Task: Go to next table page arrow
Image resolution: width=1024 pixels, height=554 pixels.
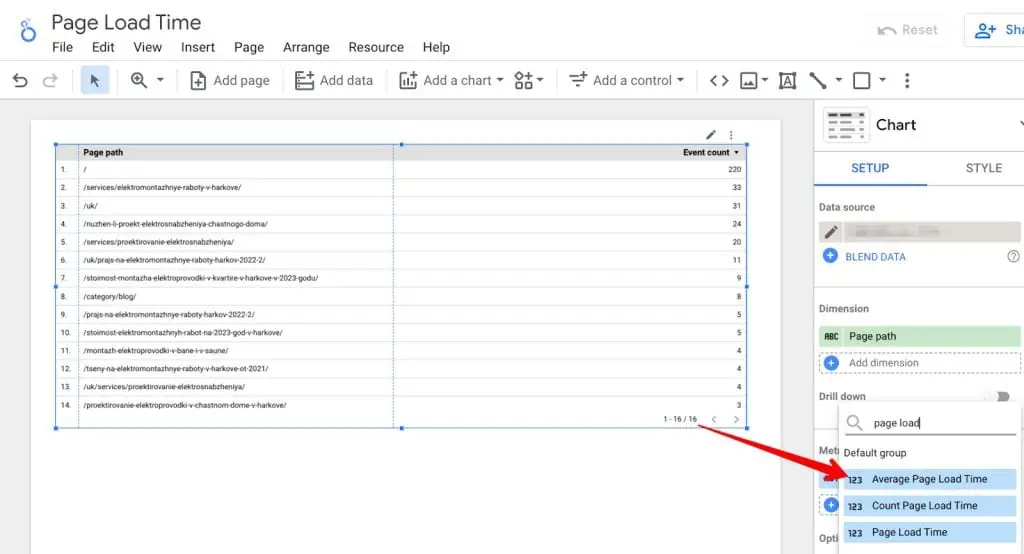Action: pos(736,419)
